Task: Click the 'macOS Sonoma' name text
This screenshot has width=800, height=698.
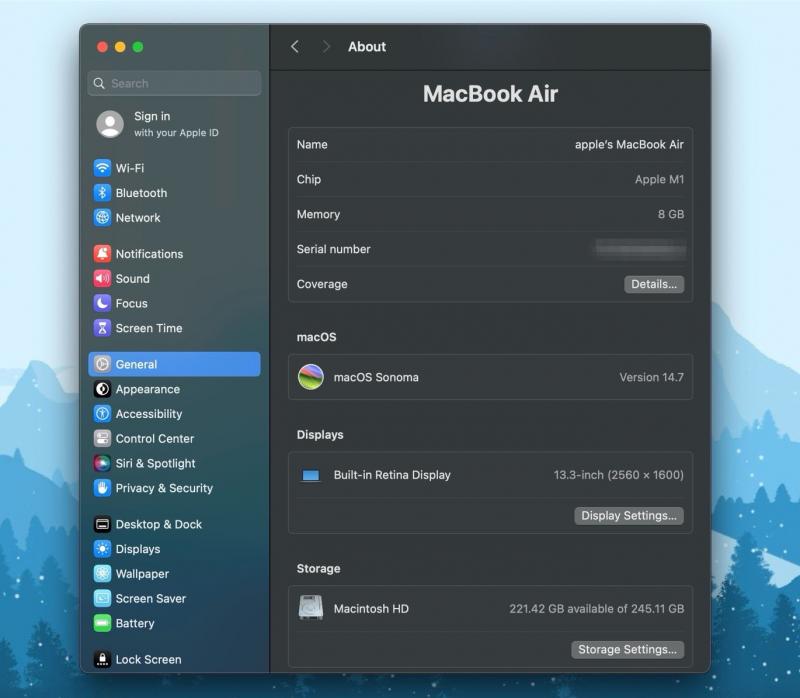Action: (x=376, y=377)
